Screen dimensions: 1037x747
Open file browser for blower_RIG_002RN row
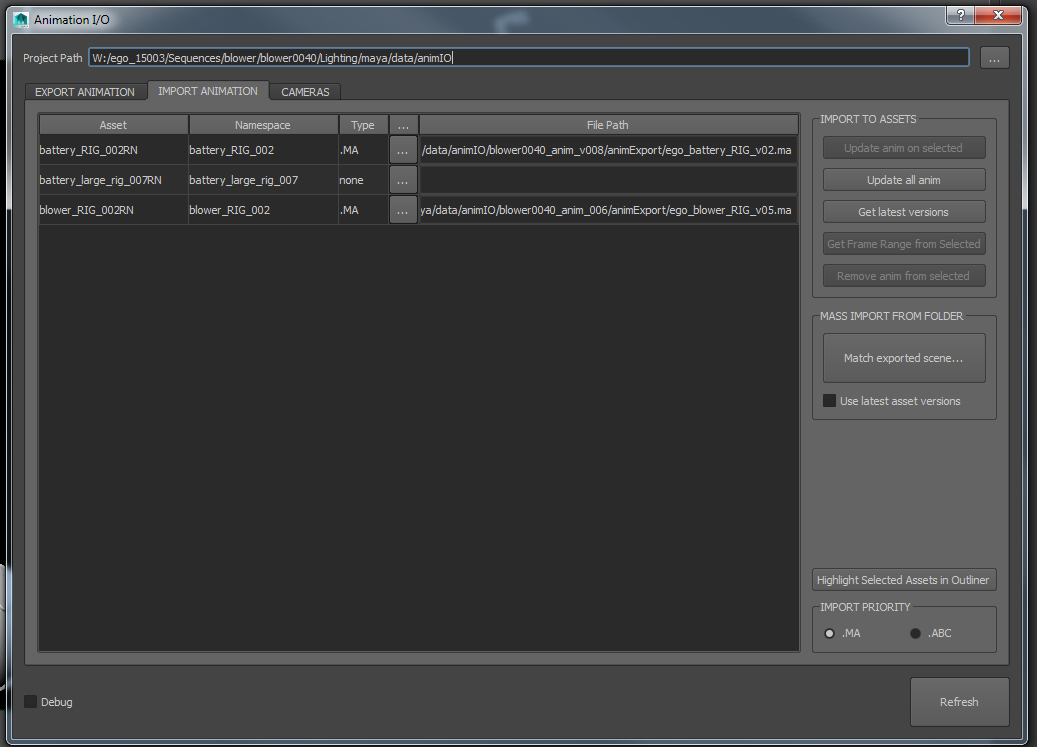403,210
